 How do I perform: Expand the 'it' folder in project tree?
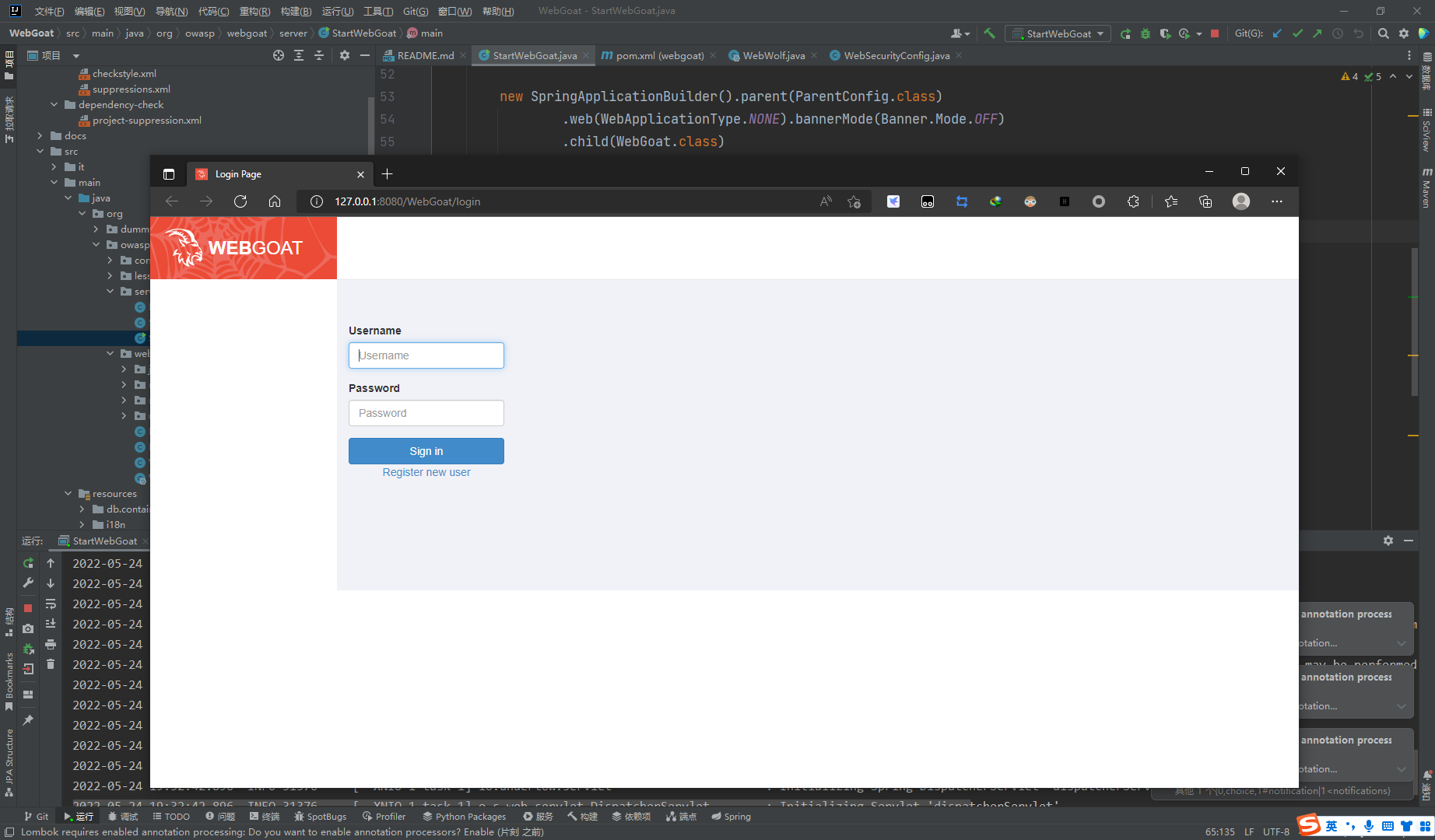click(x=54, y=166)
